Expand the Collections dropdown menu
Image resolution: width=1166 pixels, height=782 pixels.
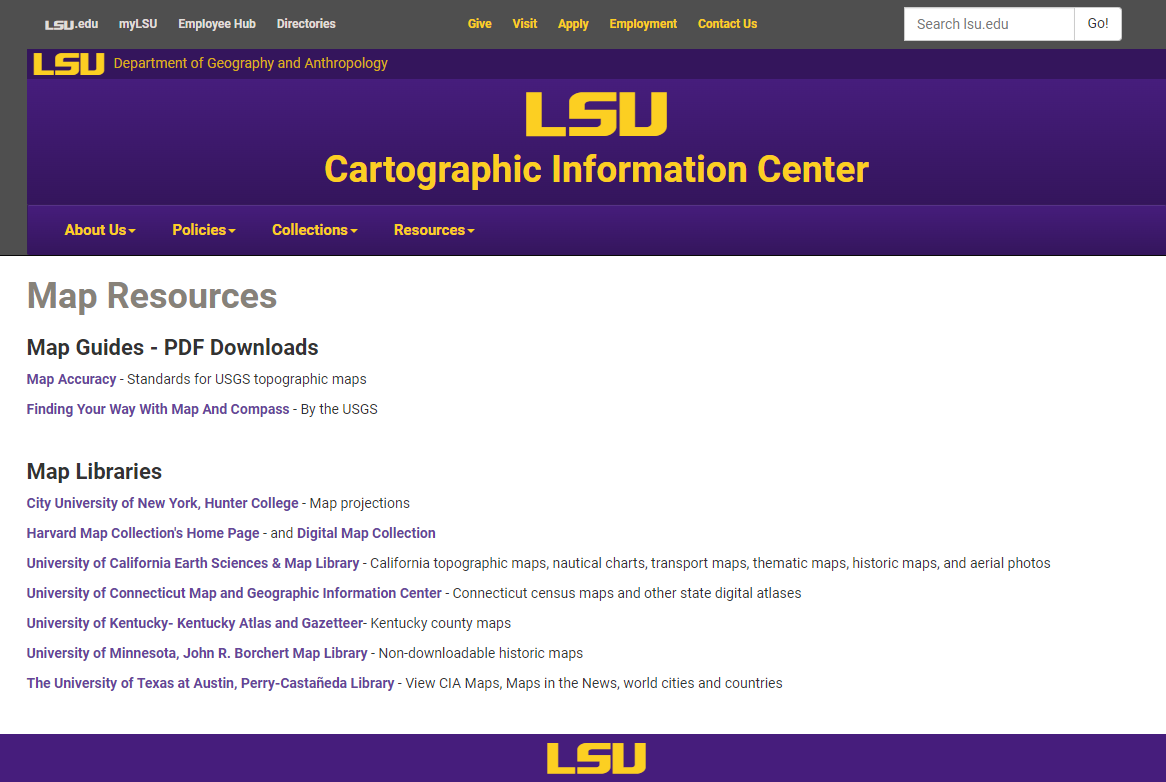coord(315,230)
